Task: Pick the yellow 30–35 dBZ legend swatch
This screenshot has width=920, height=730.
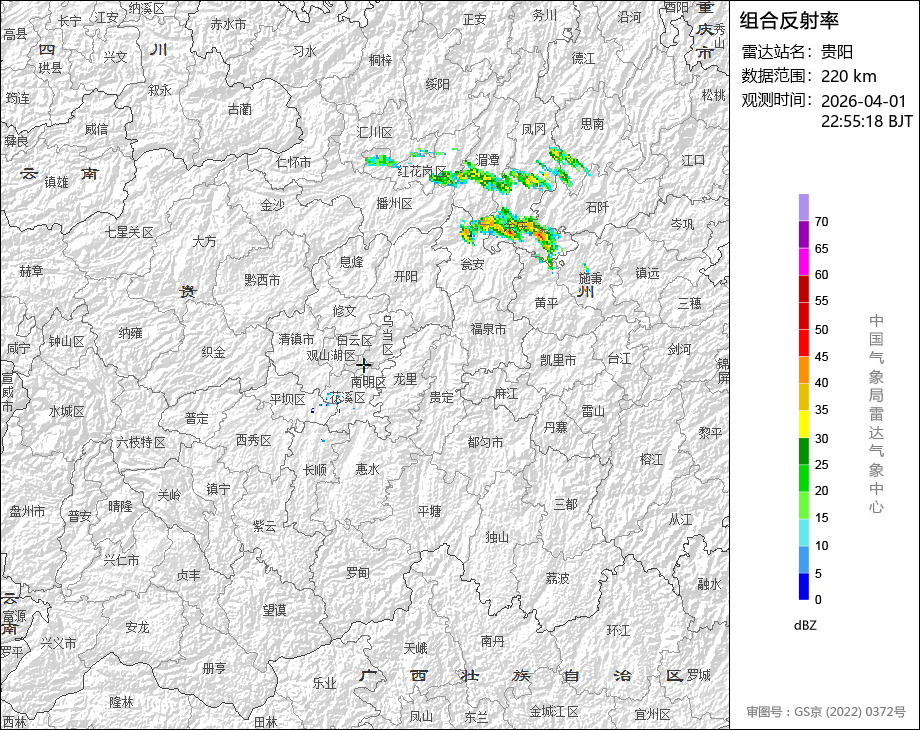Action: click(804, 424)
